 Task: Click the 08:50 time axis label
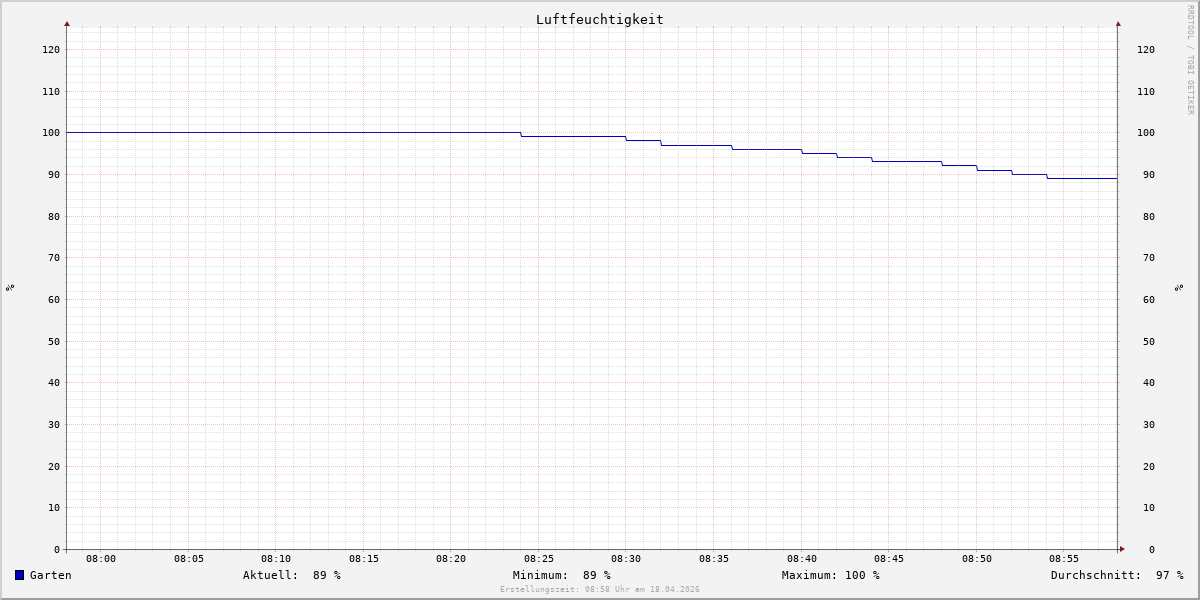coord(977,559)
